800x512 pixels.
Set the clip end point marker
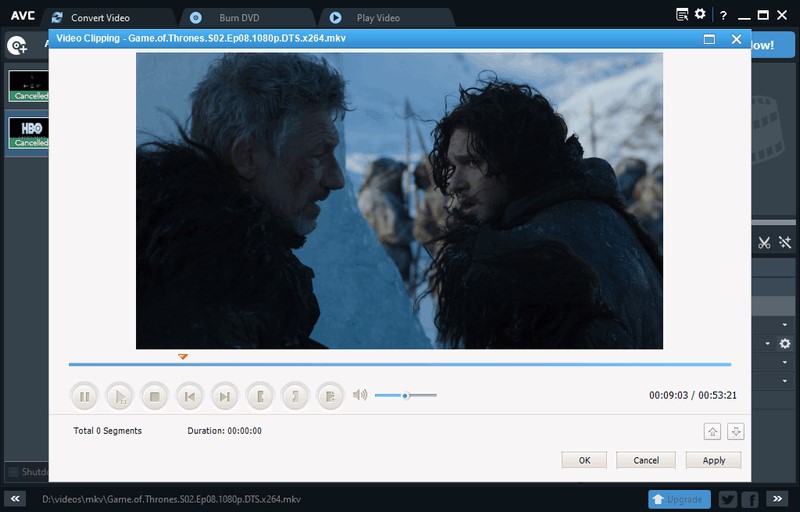coord(295,397)
